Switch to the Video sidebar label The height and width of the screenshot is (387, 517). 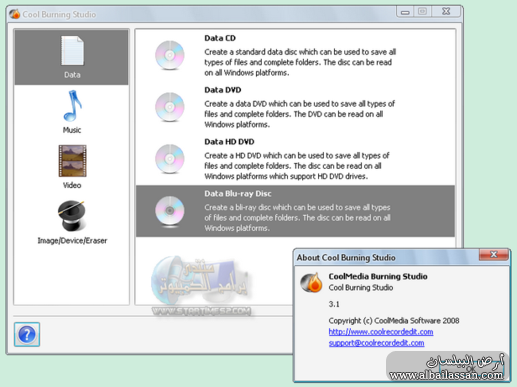72,185
